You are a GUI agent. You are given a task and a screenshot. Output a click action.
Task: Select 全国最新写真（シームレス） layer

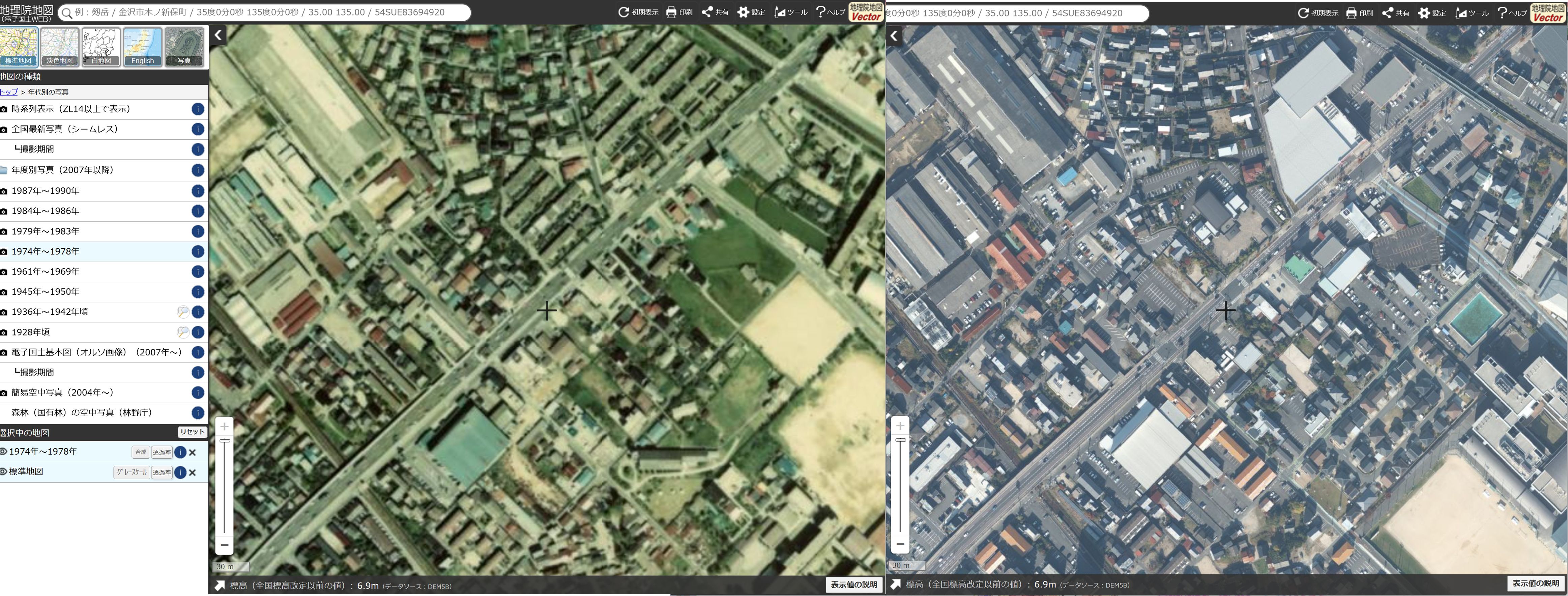coord(64,129)
